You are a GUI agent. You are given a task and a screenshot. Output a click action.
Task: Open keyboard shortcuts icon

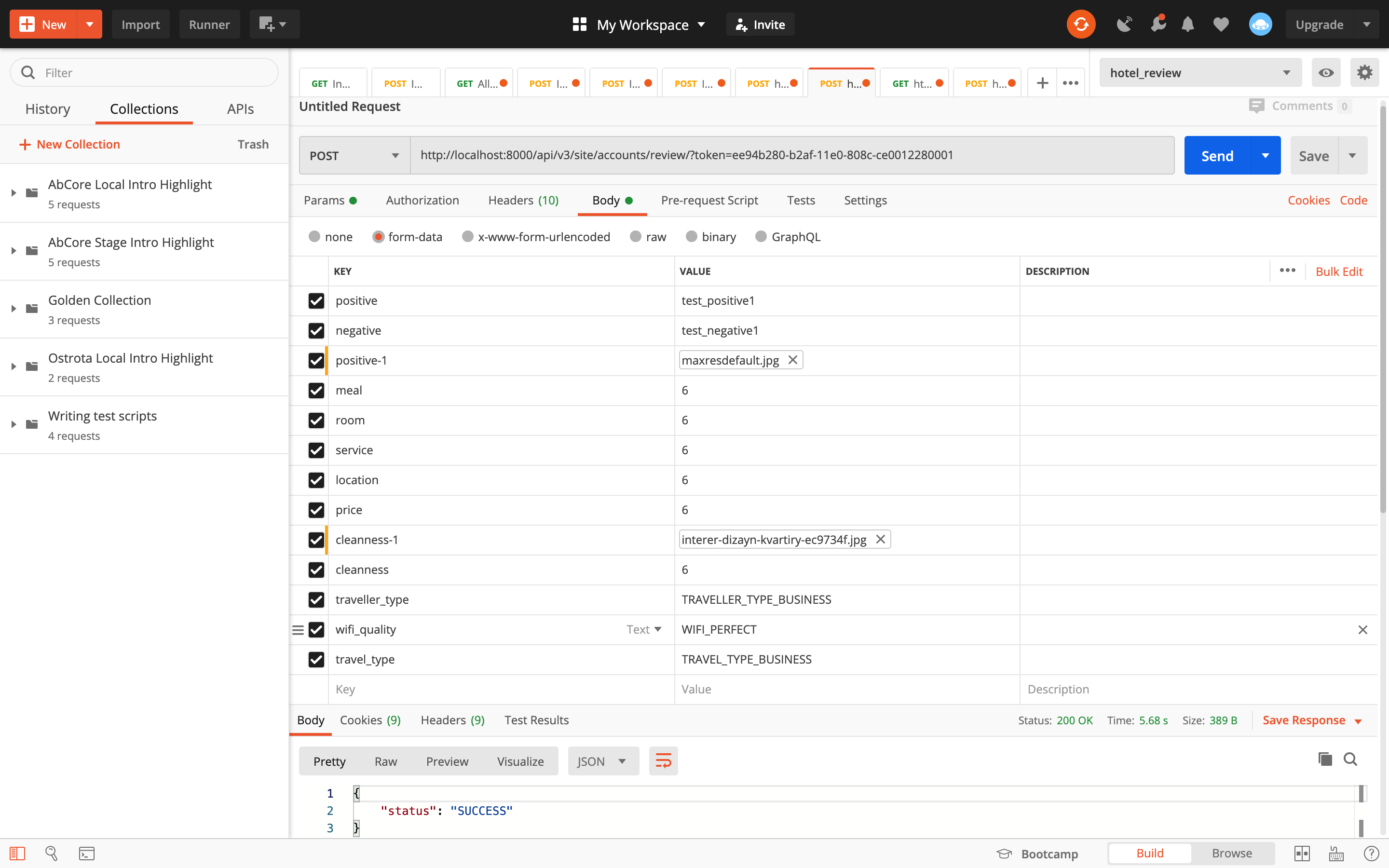coord(1336,853)
